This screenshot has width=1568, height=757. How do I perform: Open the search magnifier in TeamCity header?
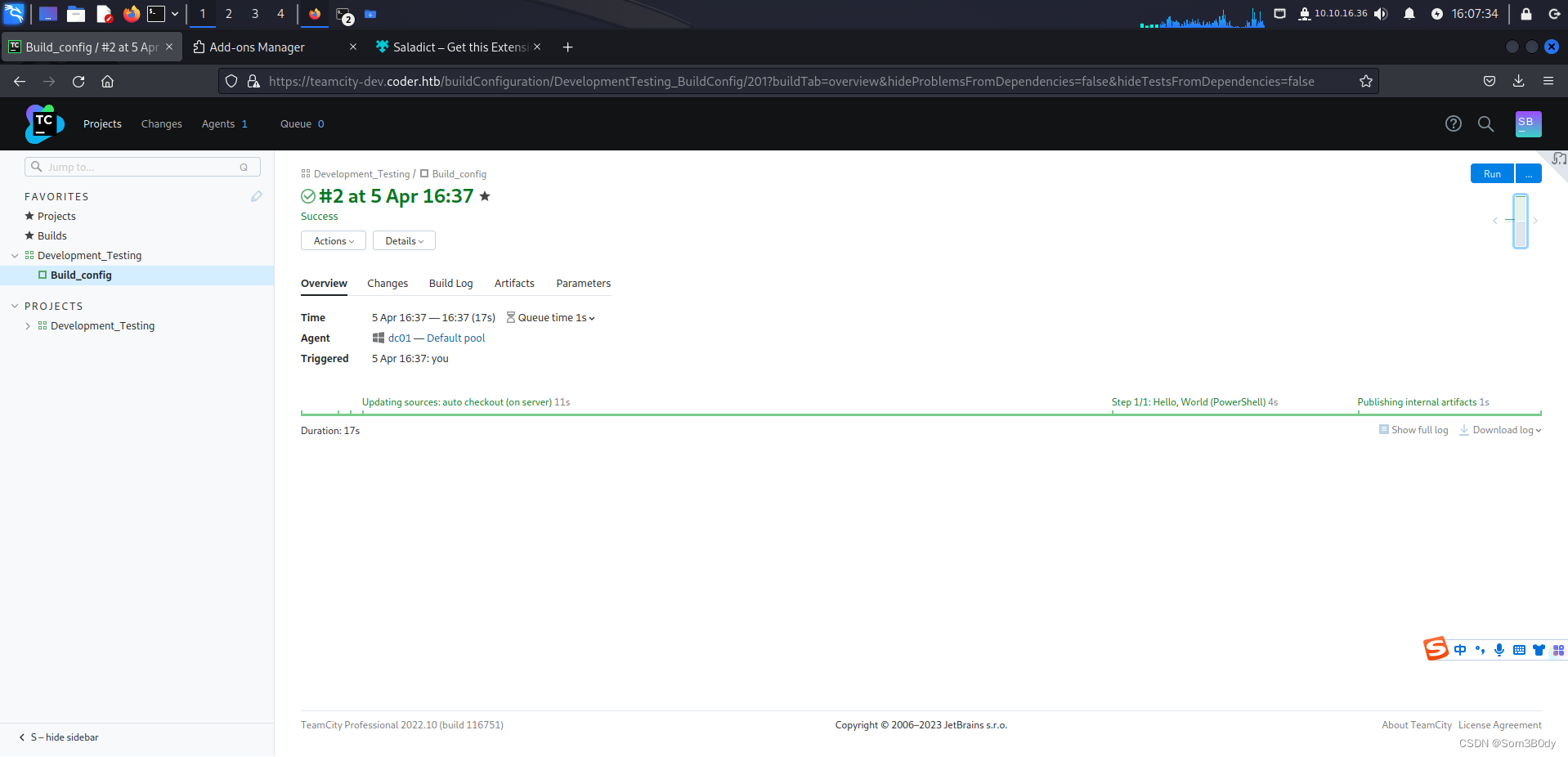coord(1485,123)
